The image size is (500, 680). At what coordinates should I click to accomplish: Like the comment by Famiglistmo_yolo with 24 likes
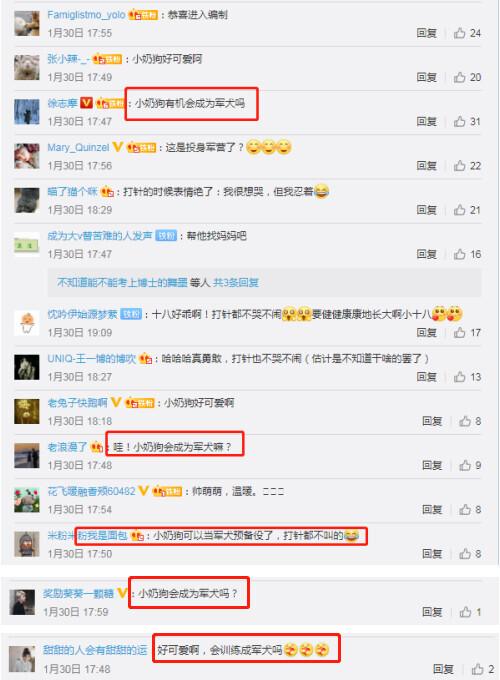(x=459, y=33)
